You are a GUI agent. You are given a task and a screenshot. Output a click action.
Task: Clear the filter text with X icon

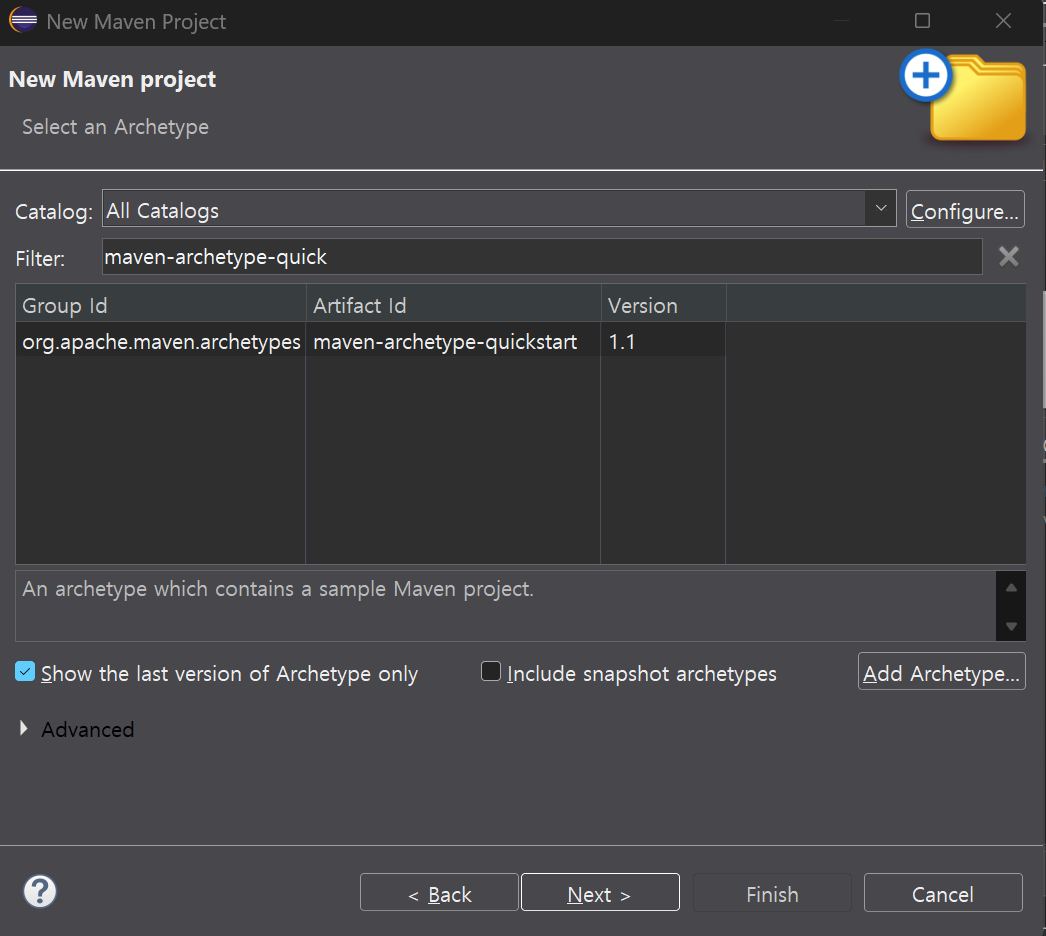coord(1008,256)
